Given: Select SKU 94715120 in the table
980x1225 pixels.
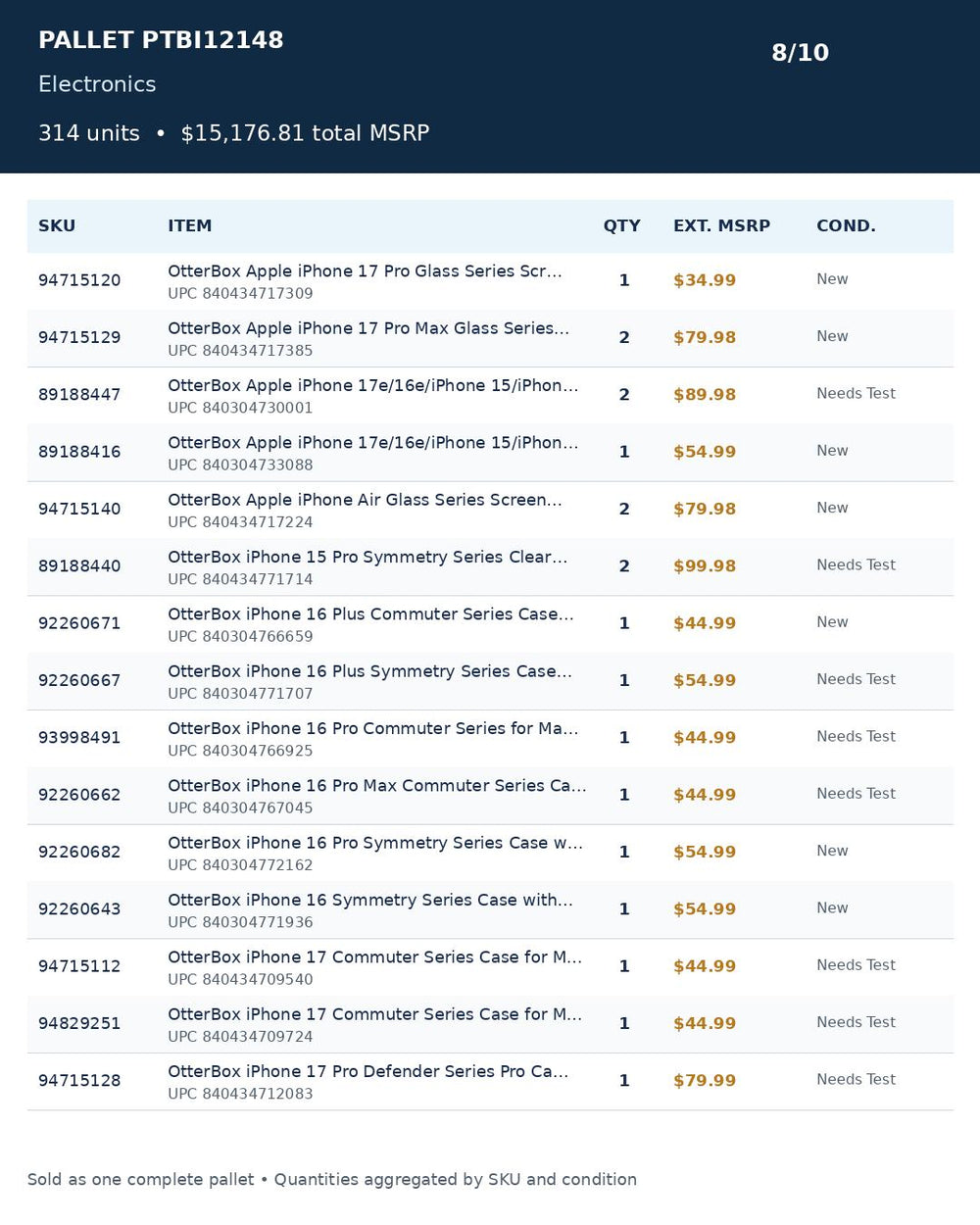Looking at the screenshot, I should (x=79, y=280).
